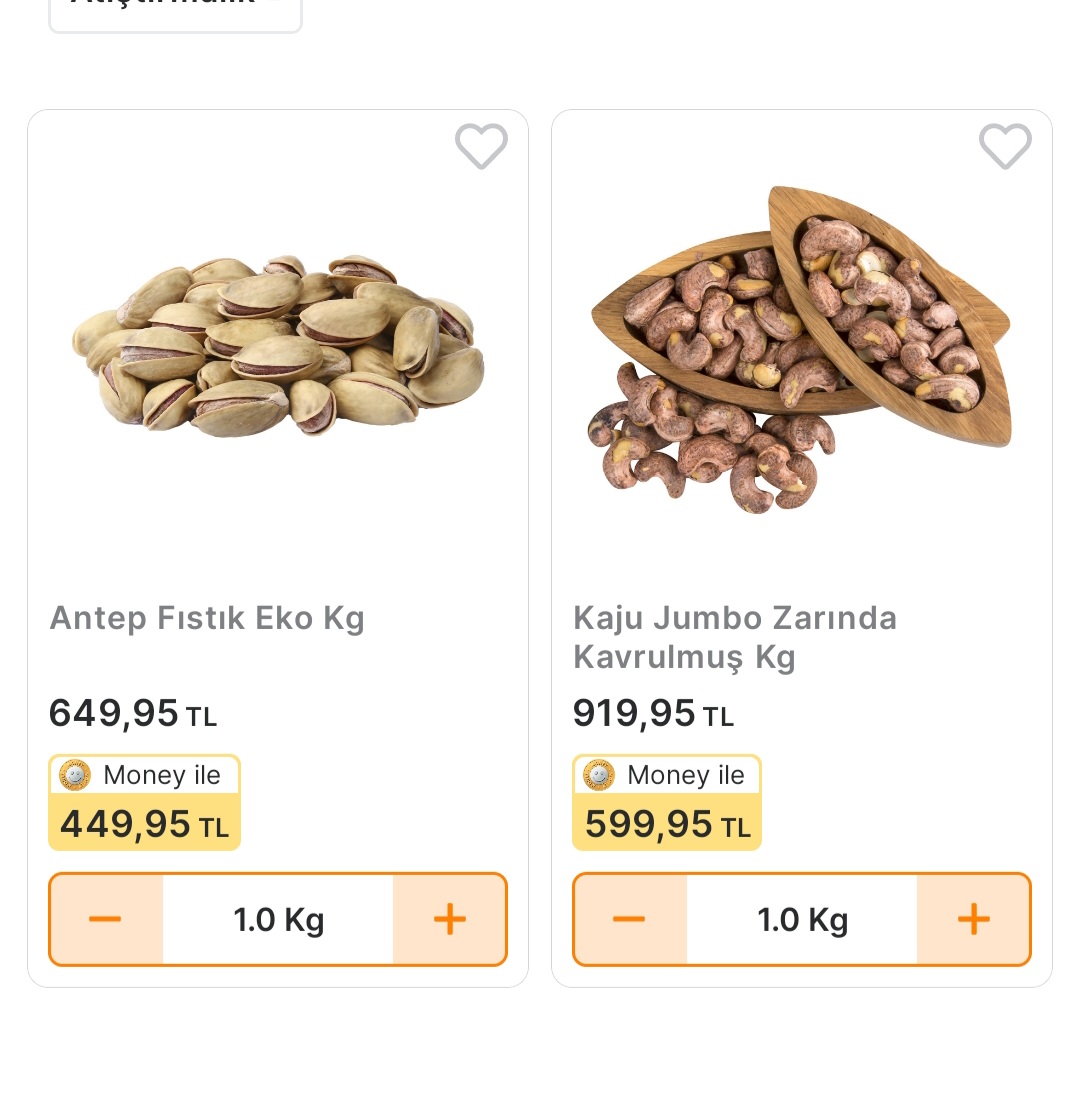This screenshot has height=1114, width=1080.
Task: Open Kaju Jumbo Zarında Kavrulmuş Kg title
Action: pyautogui.click(x=735, y=637)
